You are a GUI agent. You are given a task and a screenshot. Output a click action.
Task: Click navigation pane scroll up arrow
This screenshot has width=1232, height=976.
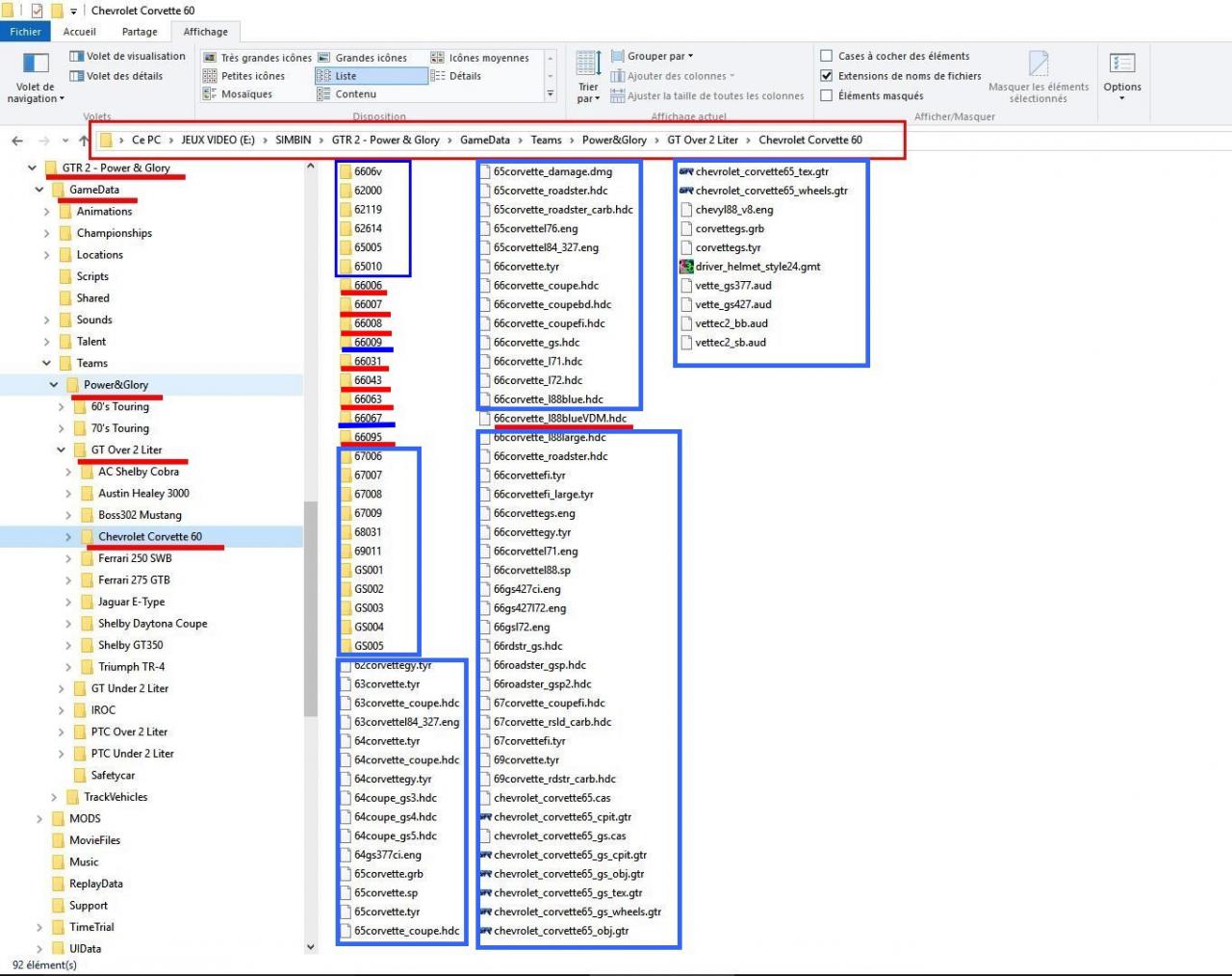click(x=310, y=166)
